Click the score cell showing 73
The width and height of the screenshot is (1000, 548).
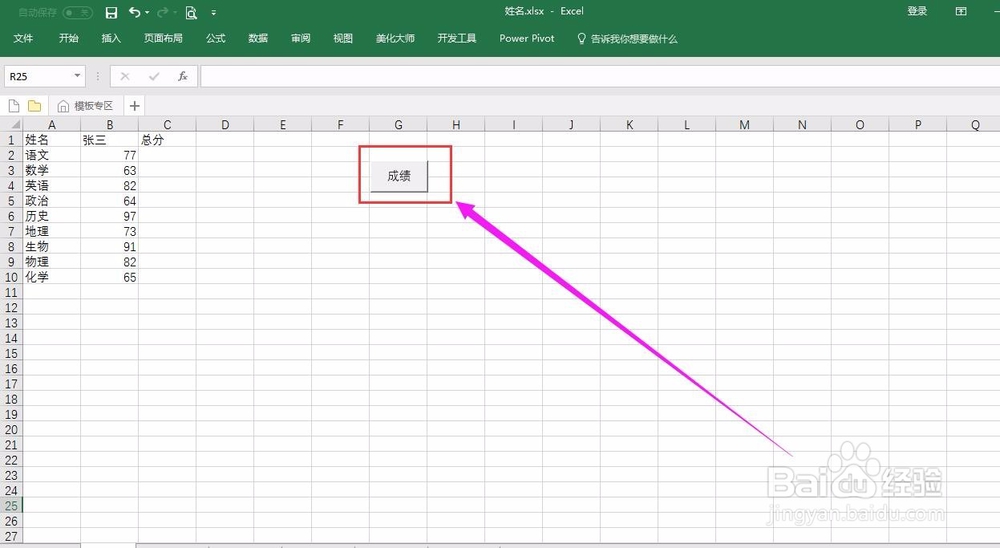tap(110, 232)
